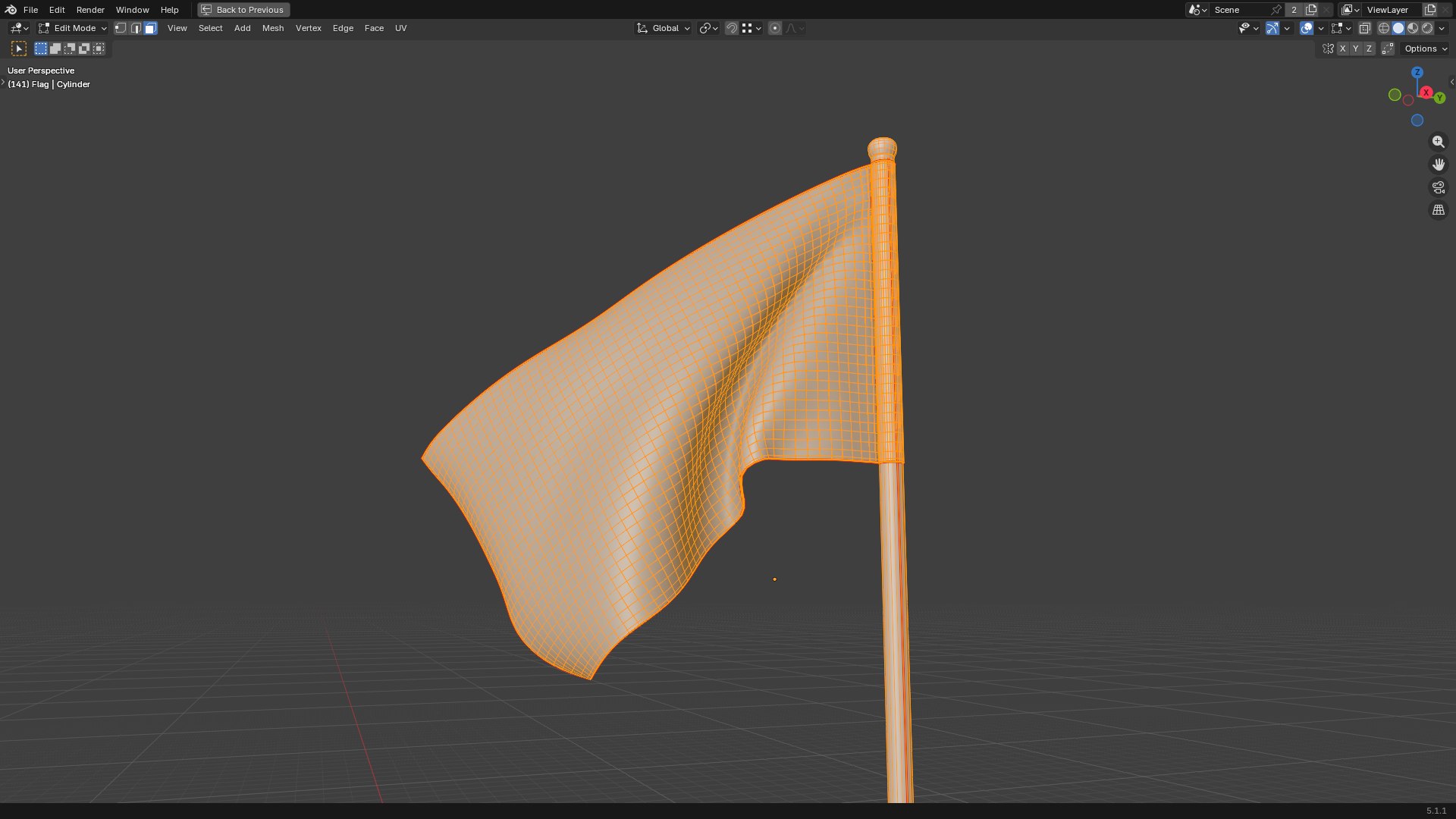This screenshot has height=819, width=1456.
Task: Choose 'invert selection' mode icon
Action: pyautogui.click(x=84, y=49)
